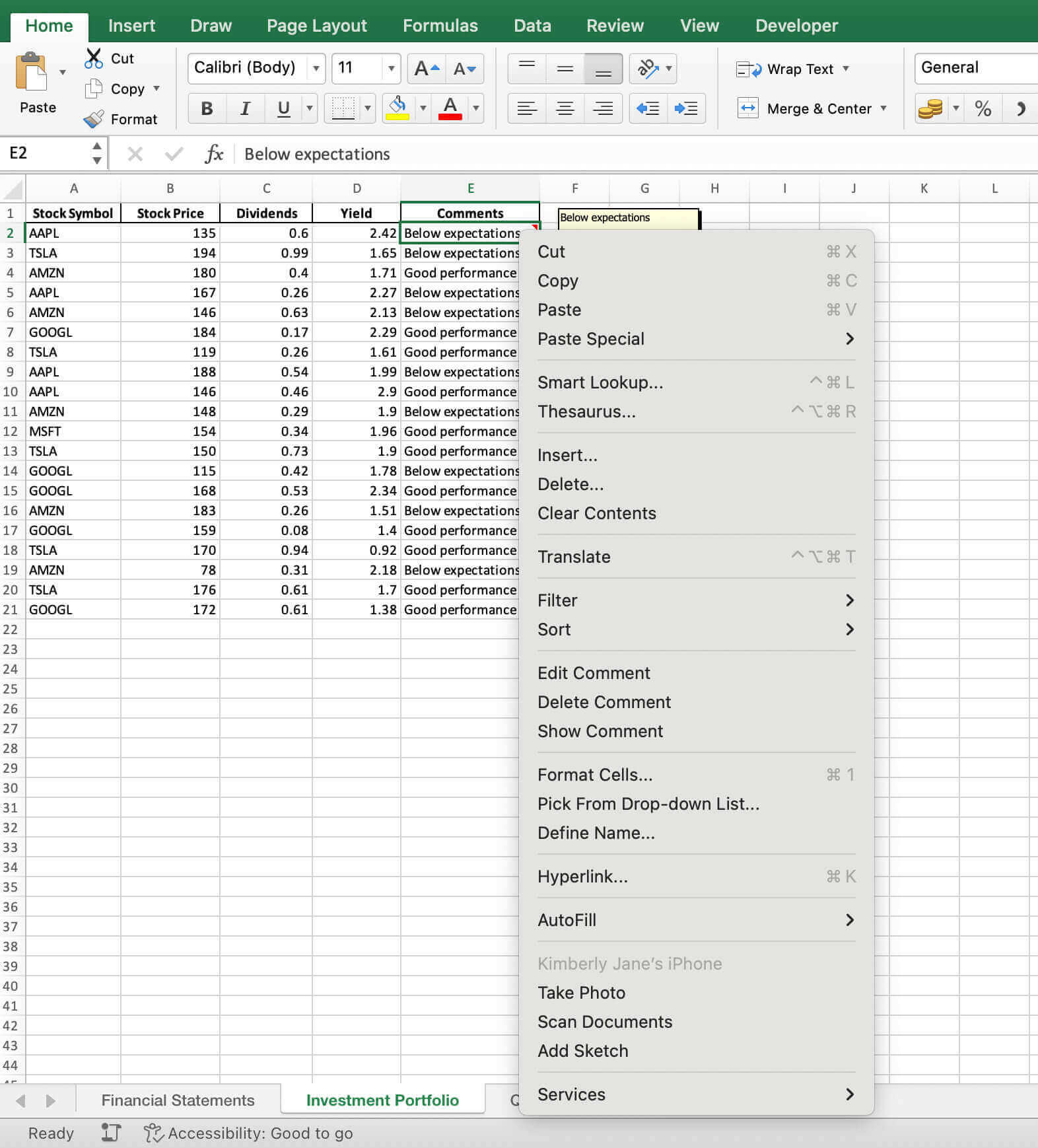Viewport: 1038px width, 1148px height.
Task: Choose Hyperlink... in context menu
Action: click(x=696, y=877)
